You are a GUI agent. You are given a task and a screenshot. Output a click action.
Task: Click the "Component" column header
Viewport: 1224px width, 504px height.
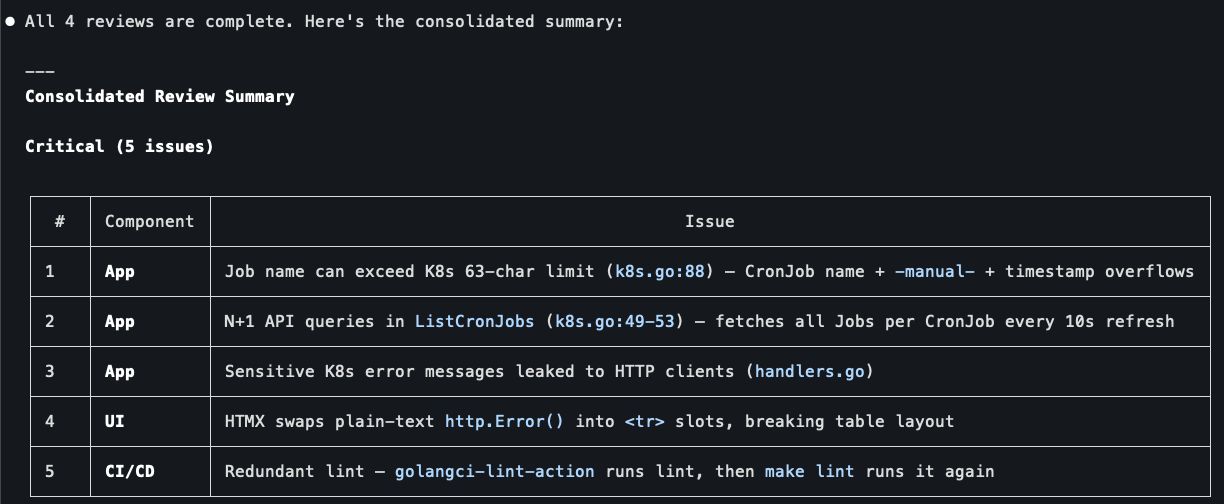150,221
